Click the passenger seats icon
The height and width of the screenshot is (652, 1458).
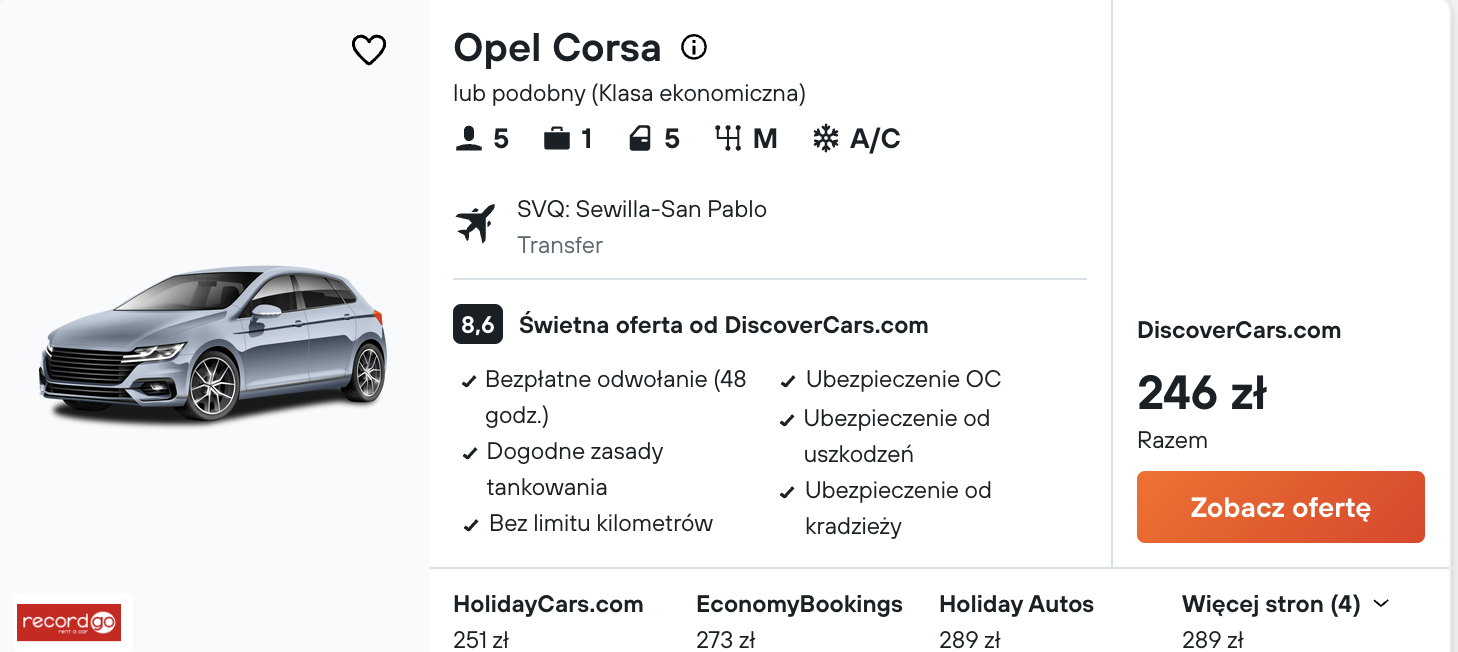[468, 139]
